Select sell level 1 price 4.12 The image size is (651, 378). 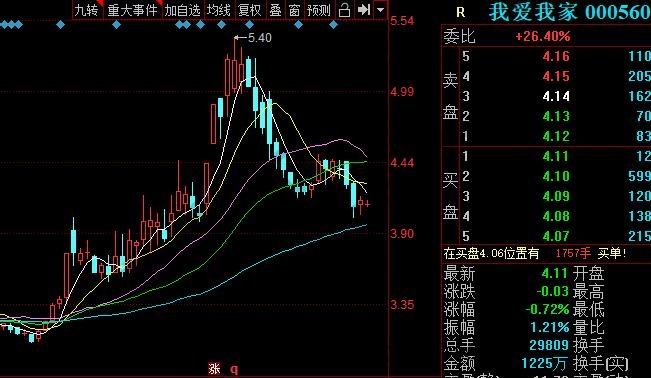click(x=556, y=136)
